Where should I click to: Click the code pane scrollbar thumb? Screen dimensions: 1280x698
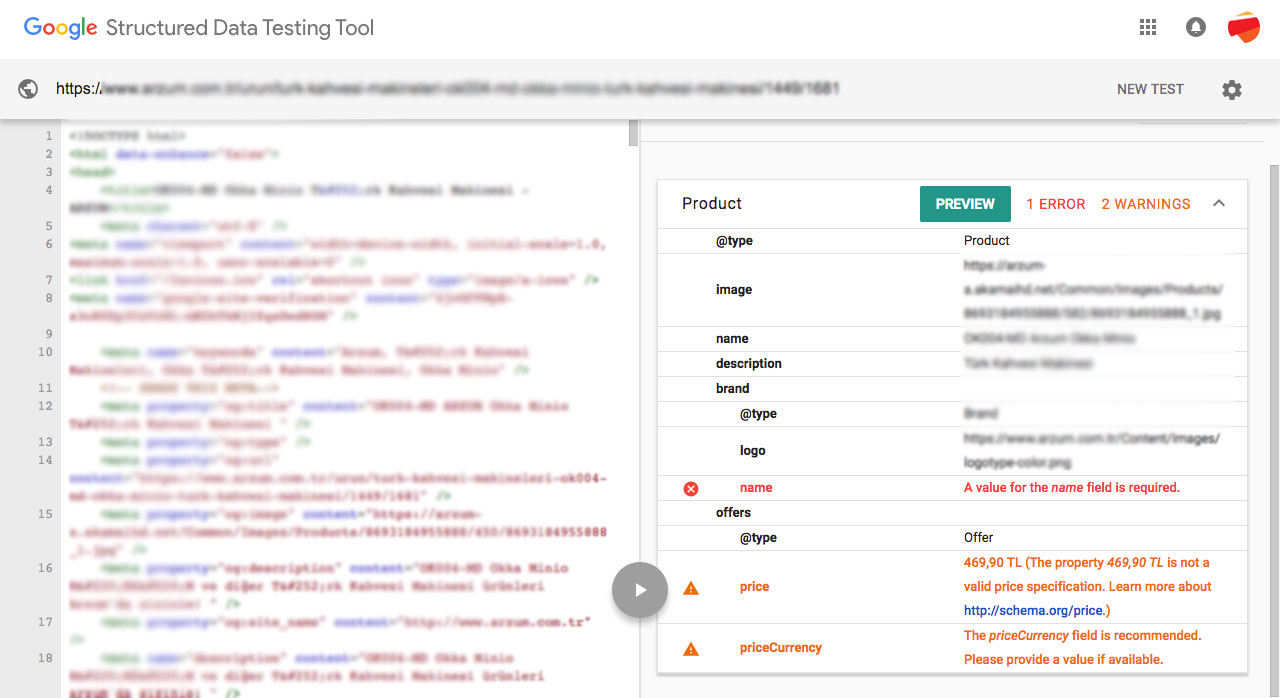point(633,134)
